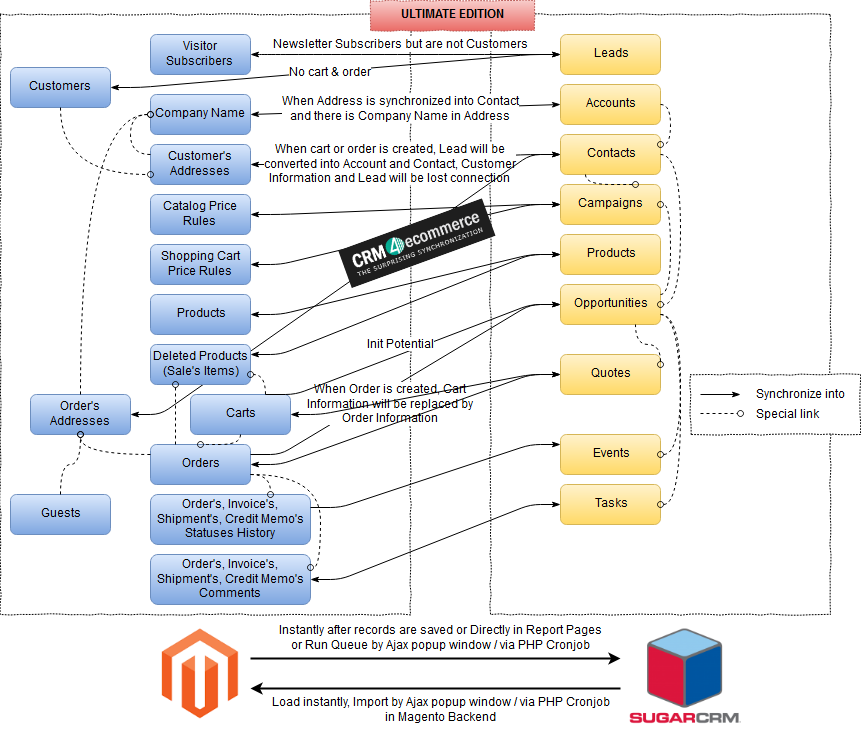Select the Orders box
Screen dimensions: 861x738
(200, 464)
